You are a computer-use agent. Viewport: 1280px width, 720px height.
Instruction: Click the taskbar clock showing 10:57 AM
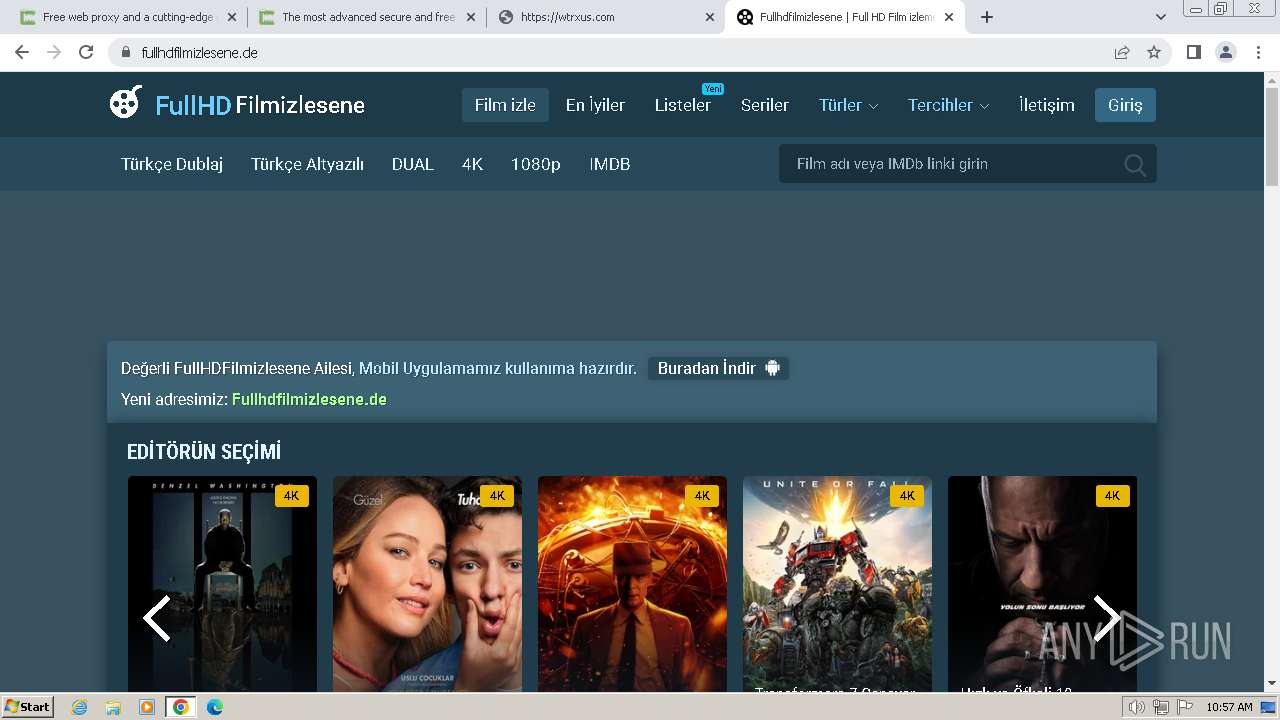point(1229,707)
